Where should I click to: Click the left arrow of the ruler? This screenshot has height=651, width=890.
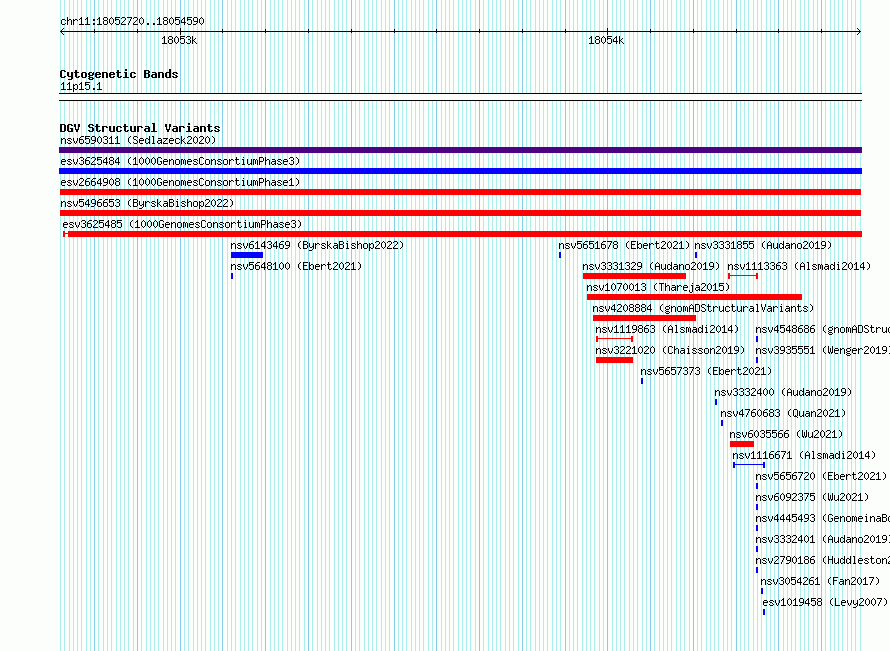[x=62, y=32]
